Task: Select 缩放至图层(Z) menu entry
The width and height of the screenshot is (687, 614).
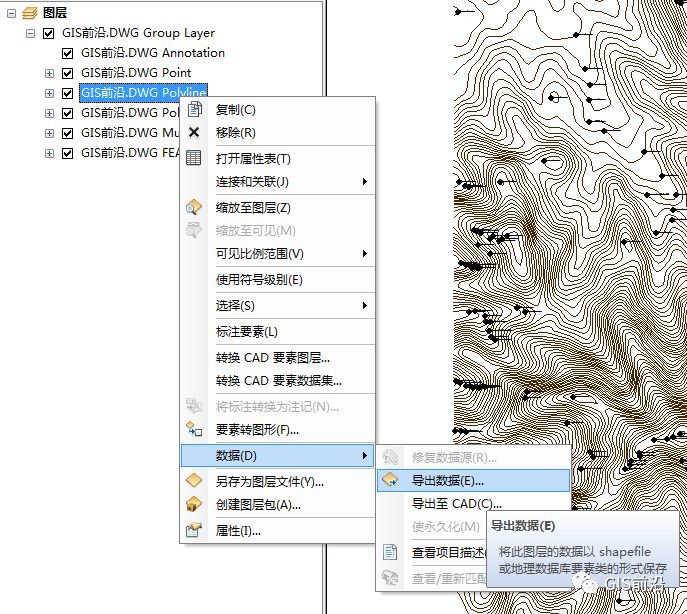Action: (278, 208)
